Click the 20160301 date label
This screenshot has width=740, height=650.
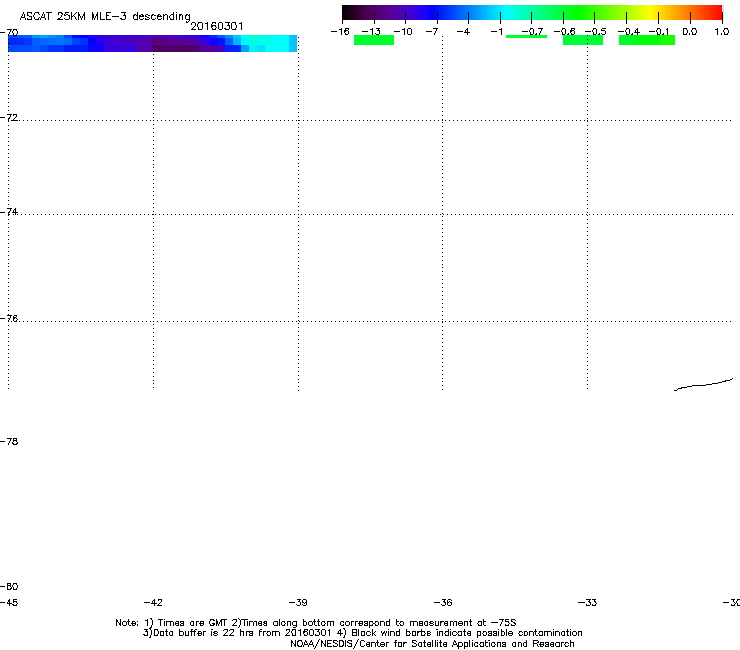[x=217, y=26]
